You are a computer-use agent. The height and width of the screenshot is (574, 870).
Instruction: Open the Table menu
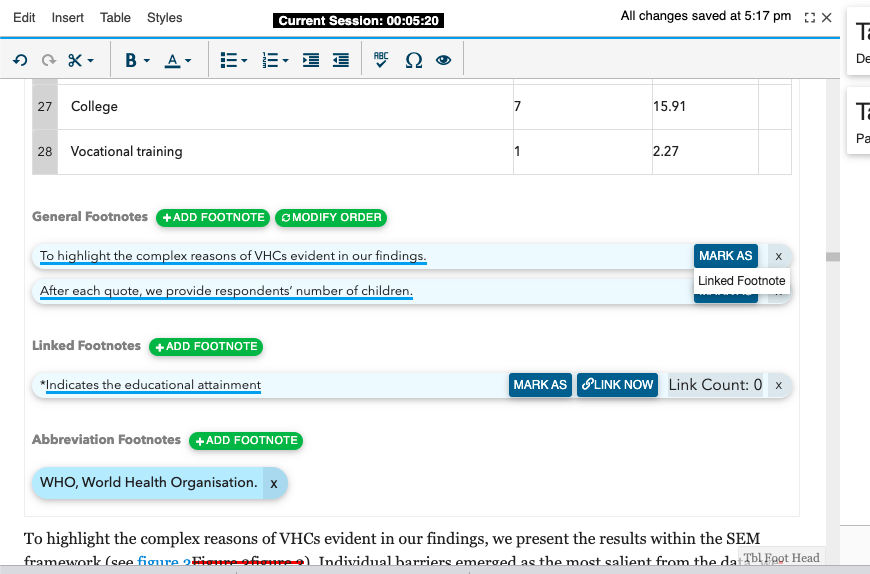point(115,18)
